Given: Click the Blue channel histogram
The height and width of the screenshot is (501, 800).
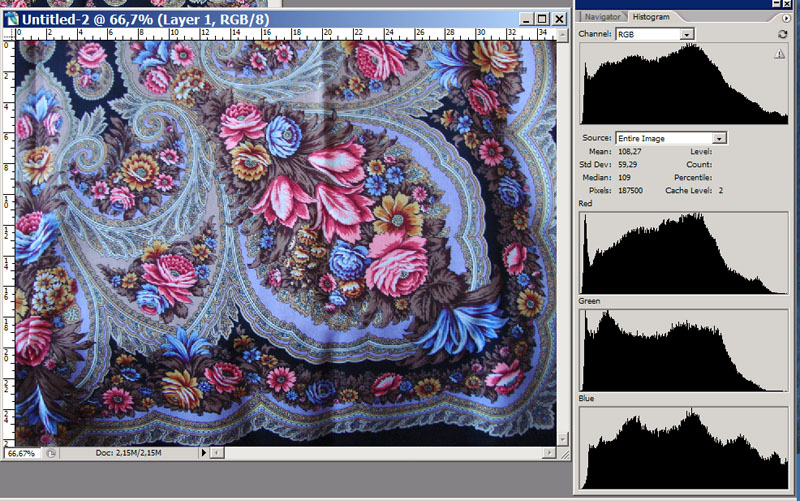Looking at the screenshot, I should (684, 447).
